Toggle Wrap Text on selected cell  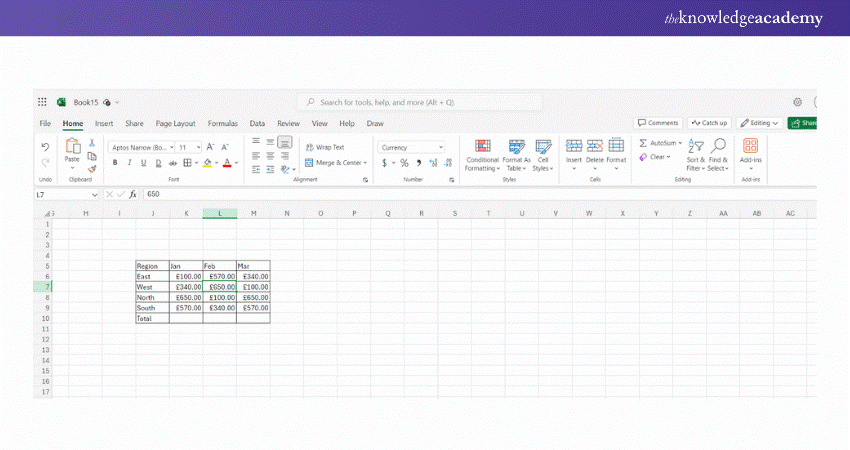point(324,147)
